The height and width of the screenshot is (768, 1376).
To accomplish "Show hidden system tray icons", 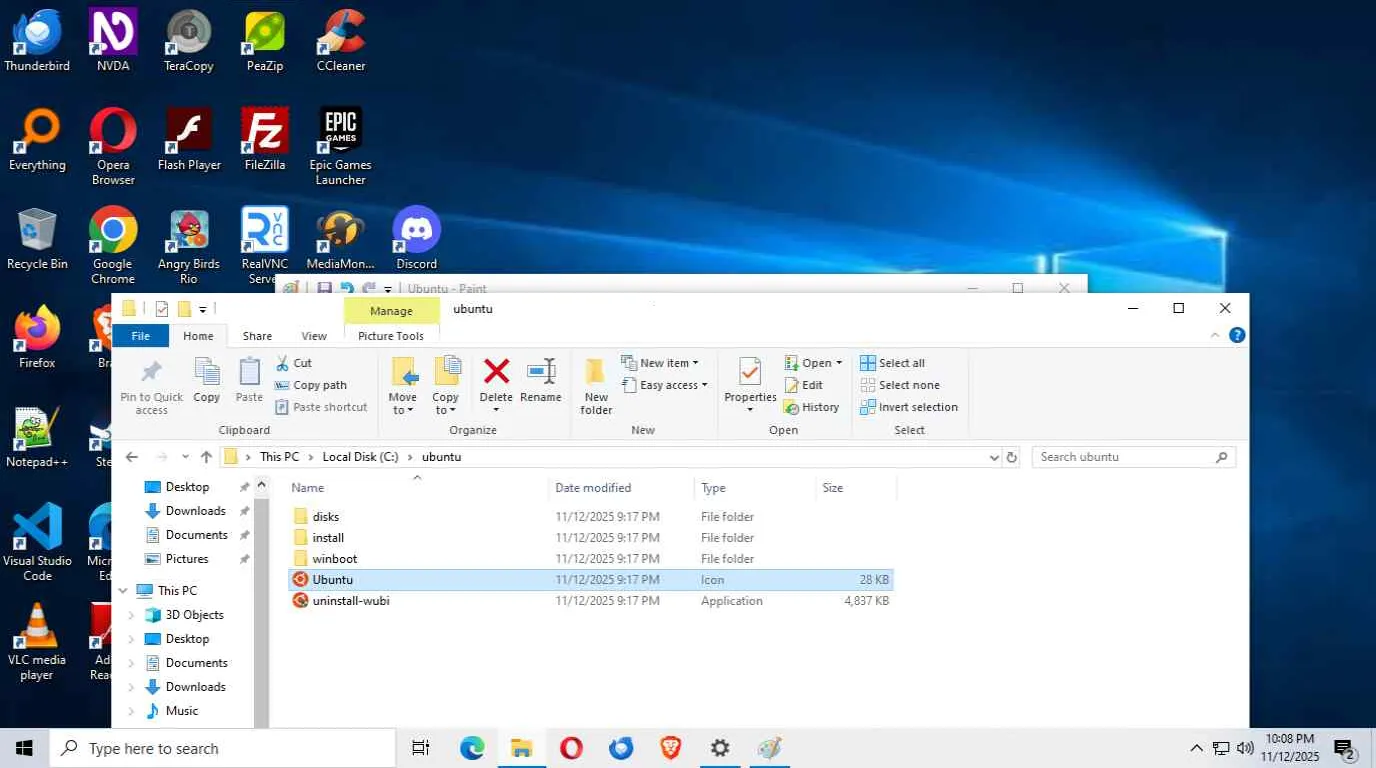I will click(1196, 748).
